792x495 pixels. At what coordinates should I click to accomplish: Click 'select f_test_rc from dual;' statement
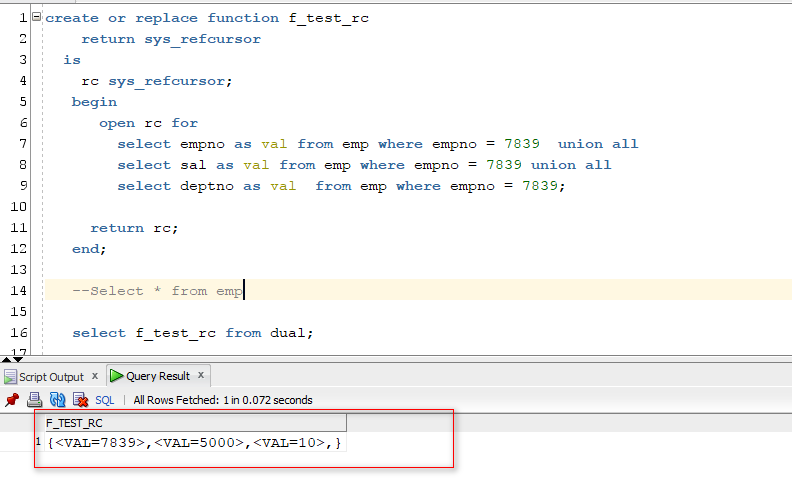click(x=193, y=333)
